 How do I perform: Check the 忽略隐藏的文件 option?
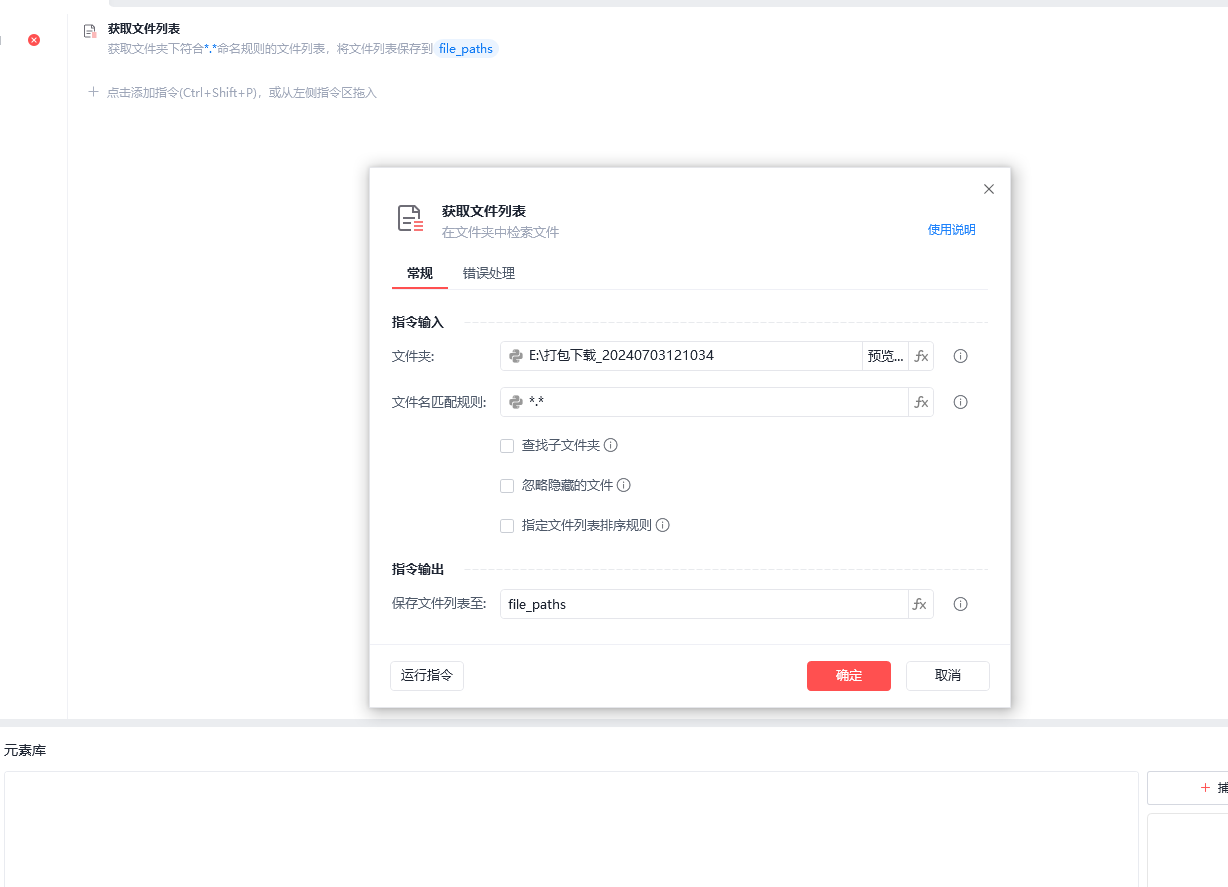(x=507, y=486)
